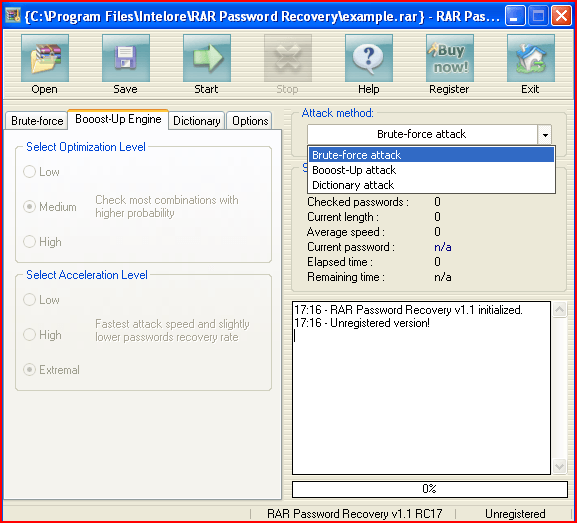
Task: Start the recovery with green arrow icon
Action: [x=207, y=58]
